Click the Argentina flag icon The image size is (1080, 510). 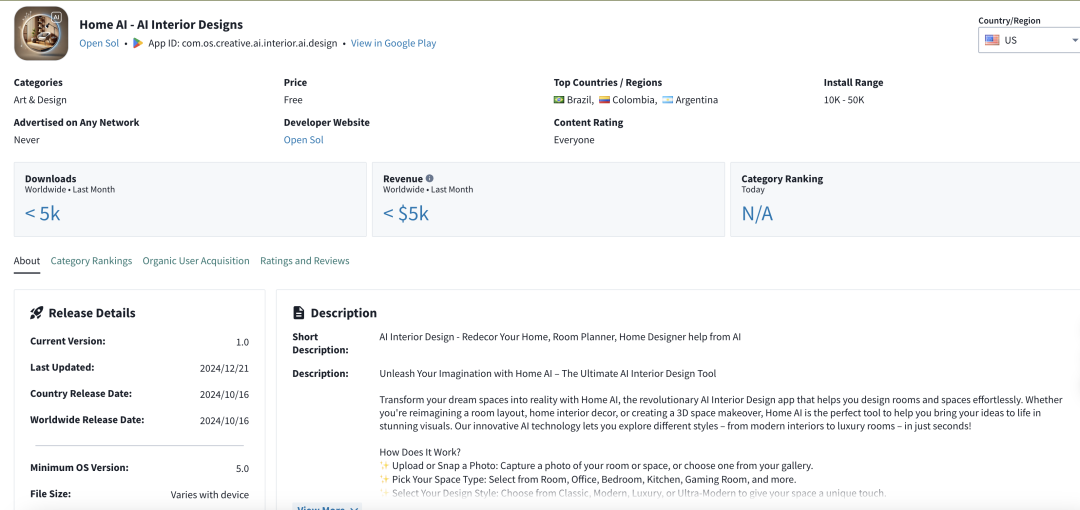click(x=667, y=100)
